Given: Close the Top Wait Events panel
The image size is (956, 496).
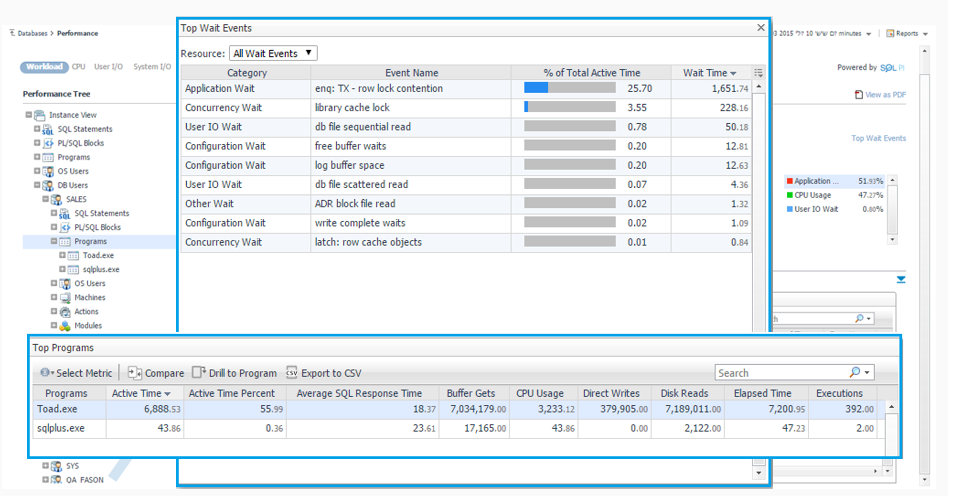Looking at the screenshot, I should pos(761,28).
